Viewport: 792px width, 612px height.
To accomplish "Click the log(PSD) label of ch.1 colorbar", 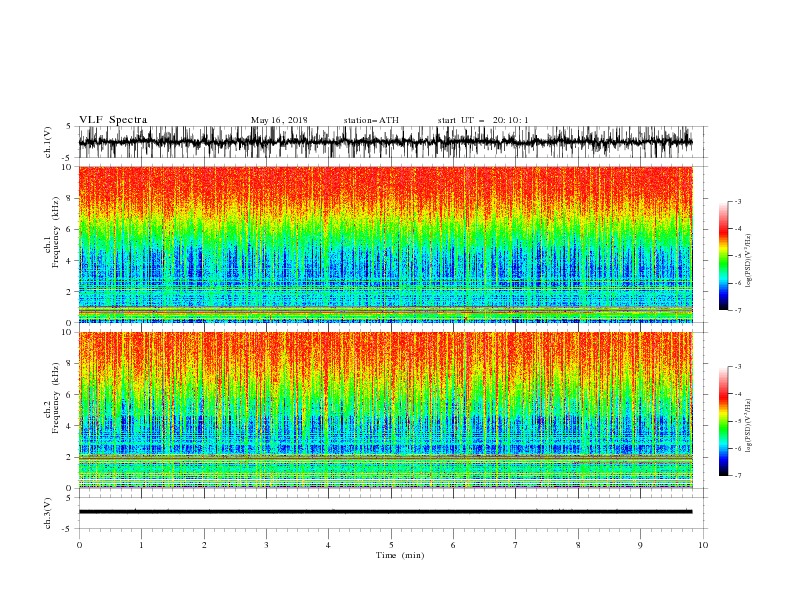I will pyautogui.click(x=749, y=261).
